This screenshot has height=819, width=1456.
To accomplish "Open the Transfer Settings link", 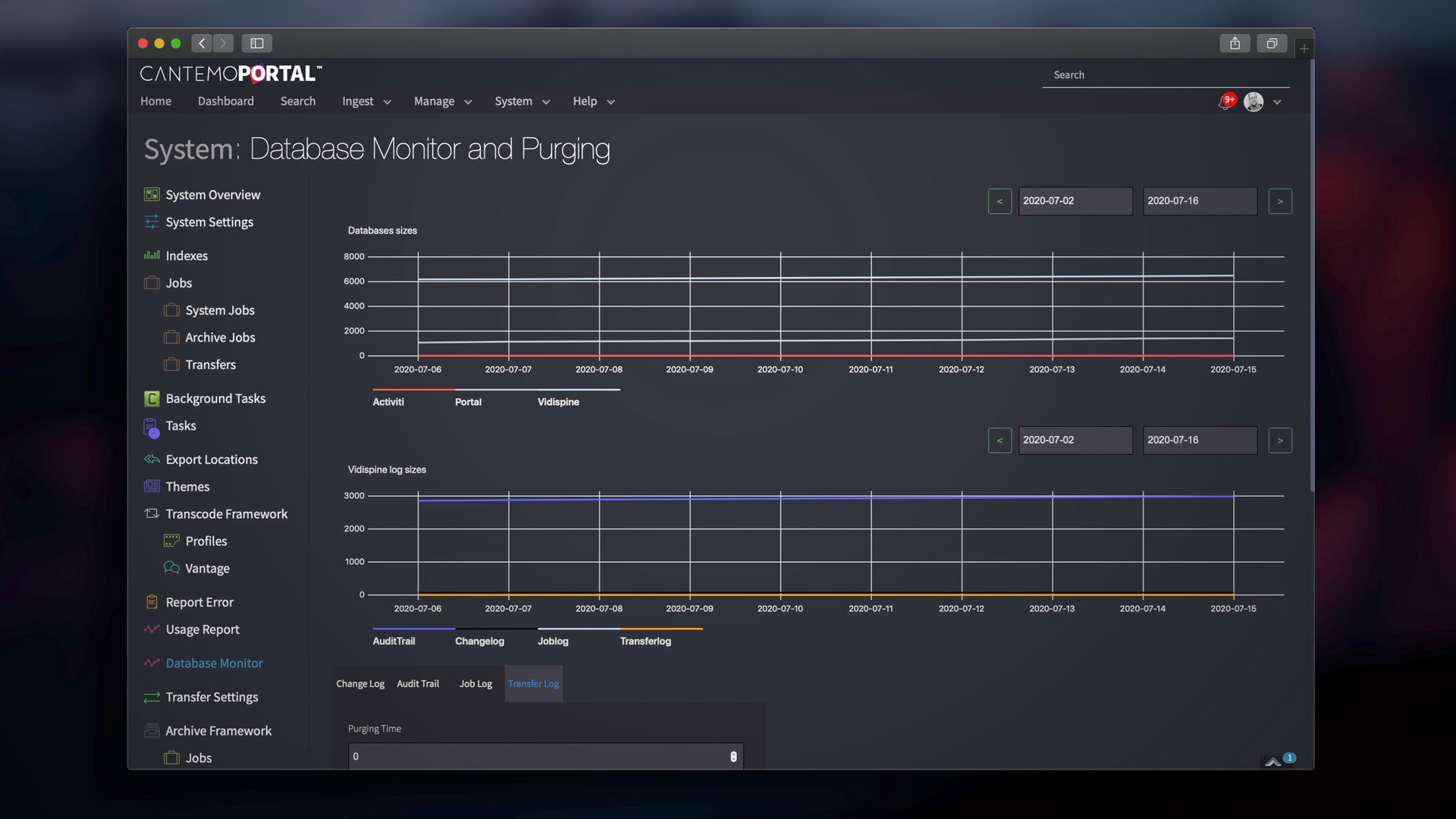I will (212, 697).
